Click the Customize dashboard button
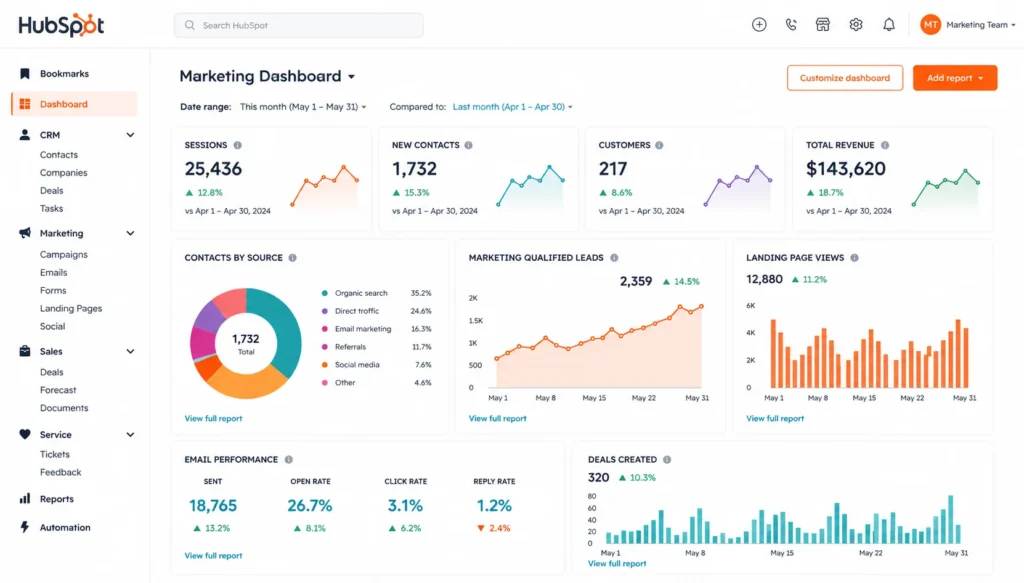The width and height of the screenshot is (1024, 583). click(x=844, y=78)
